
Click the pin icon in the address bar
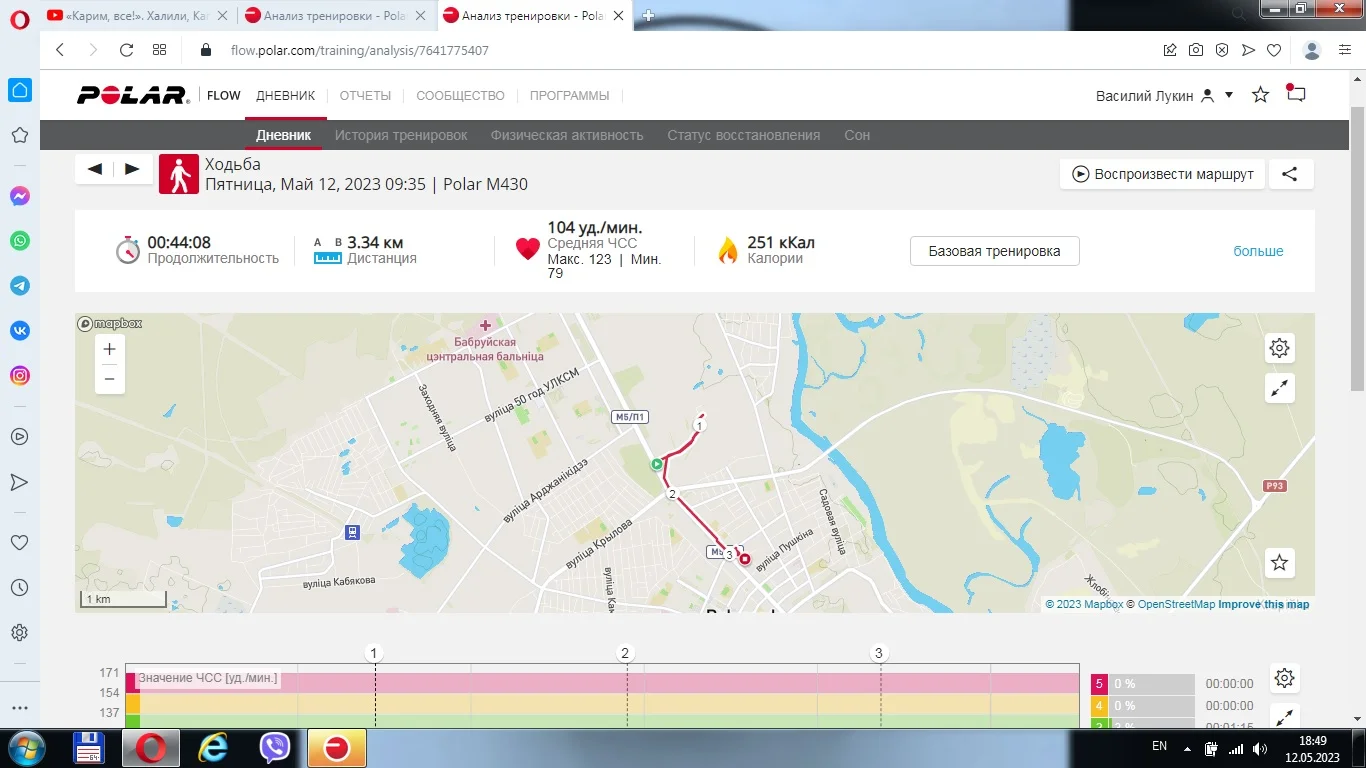coord(1170,50)
